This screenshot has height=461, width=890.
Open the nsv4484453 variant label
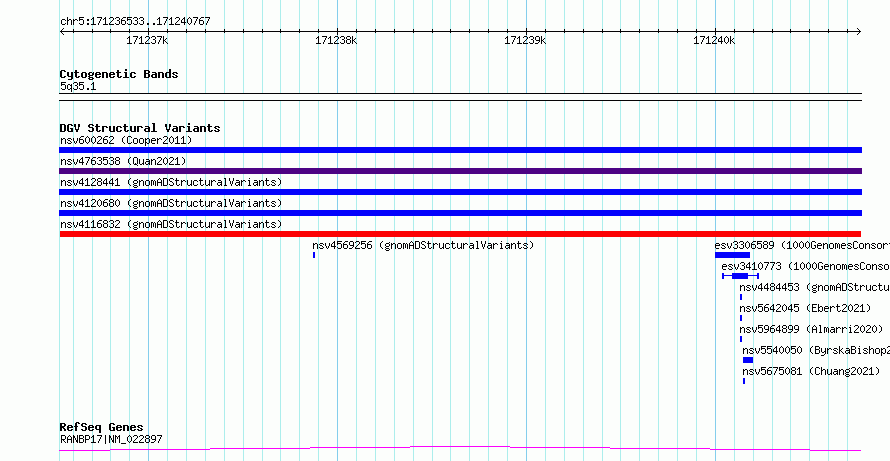pyautogui.click(x=815, y=287)
